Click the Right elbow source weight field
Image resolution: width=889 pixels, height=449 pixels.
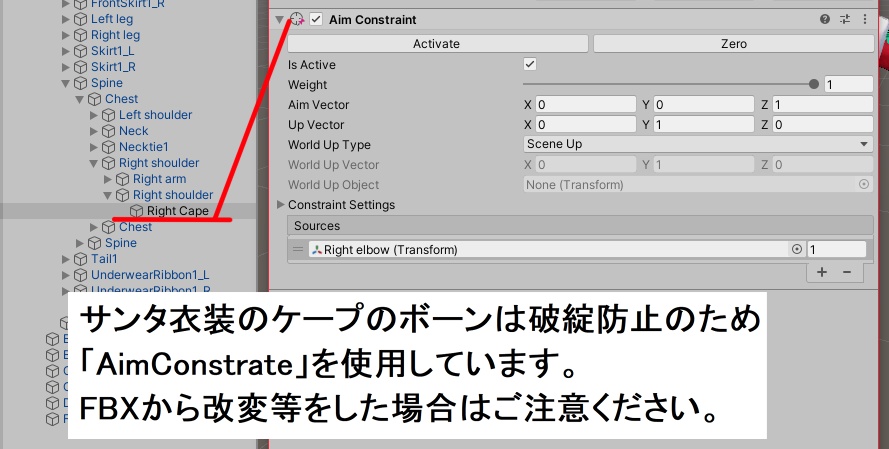click(x=836, y=249)
